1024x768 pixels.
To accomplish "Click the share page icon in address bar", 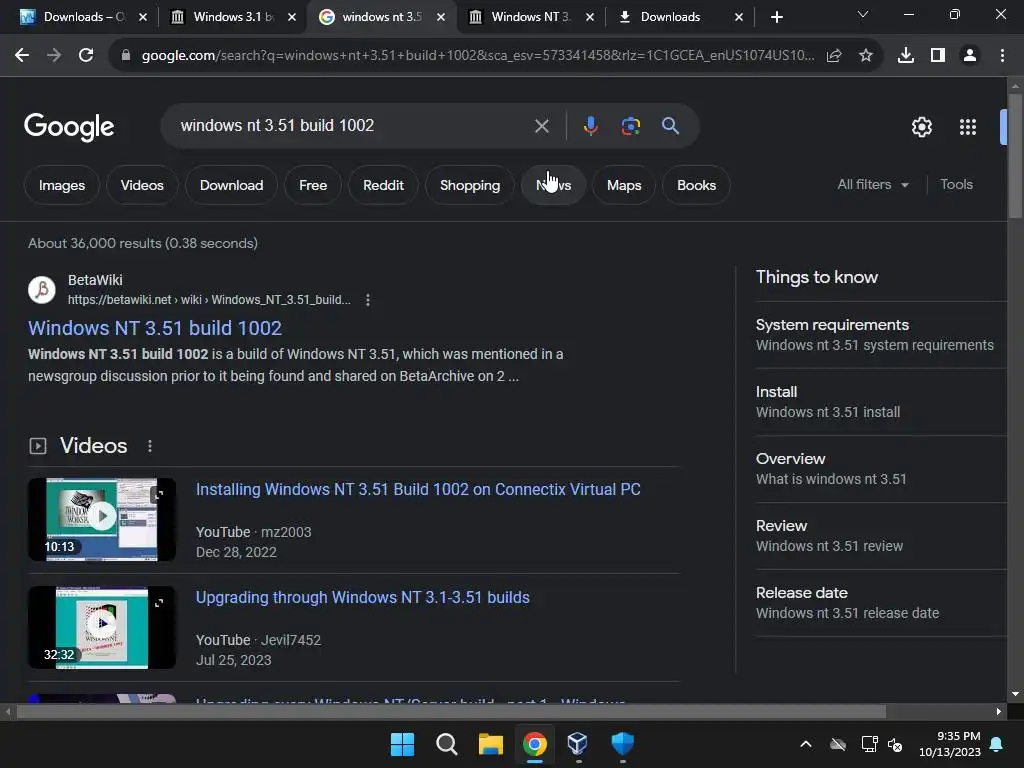I will (834, 56).
